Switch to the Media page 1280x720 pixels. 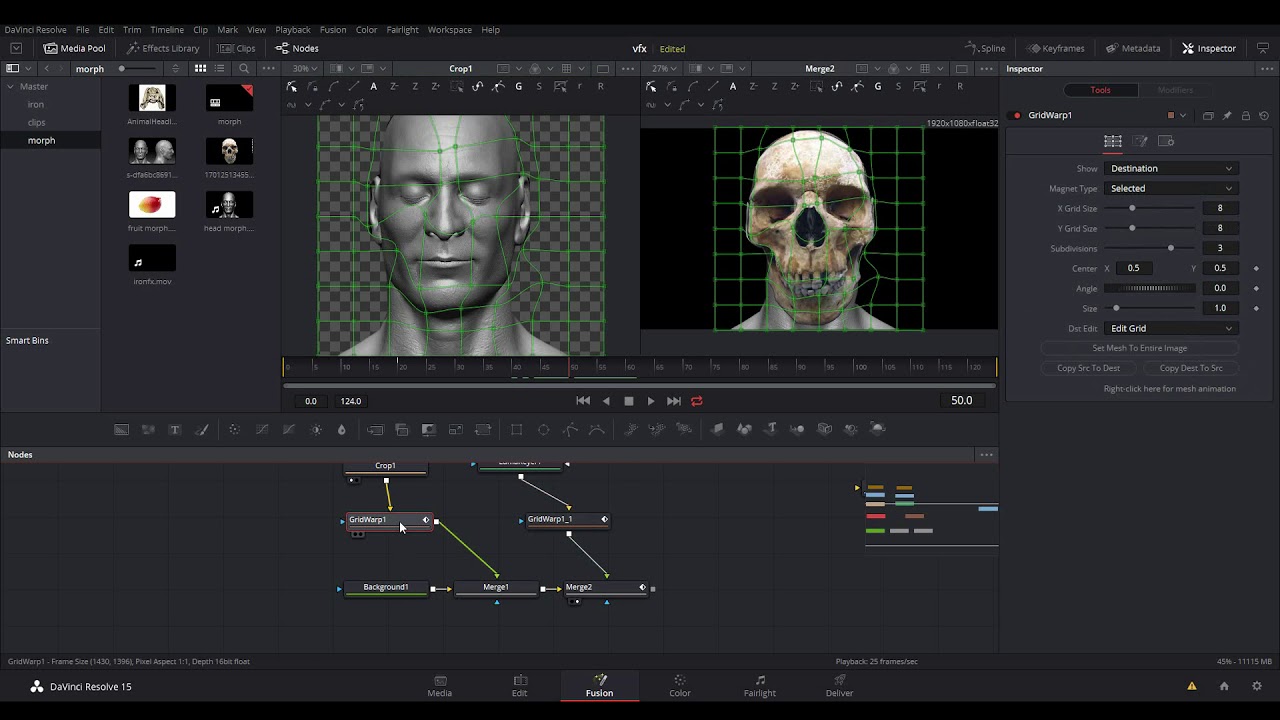(x=439, y=686)
